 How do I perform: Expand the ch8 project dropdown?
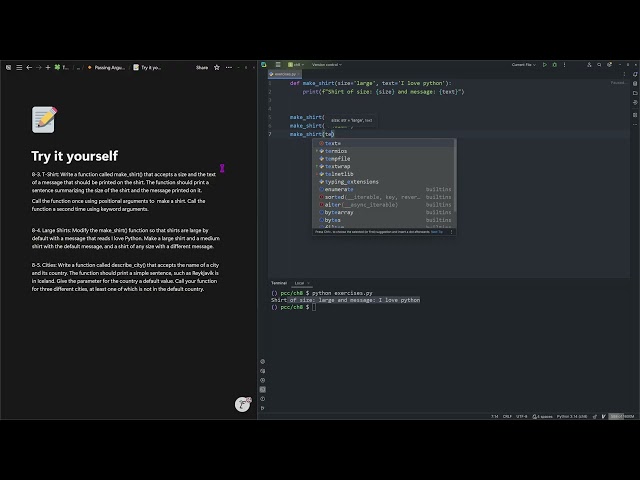296,64
